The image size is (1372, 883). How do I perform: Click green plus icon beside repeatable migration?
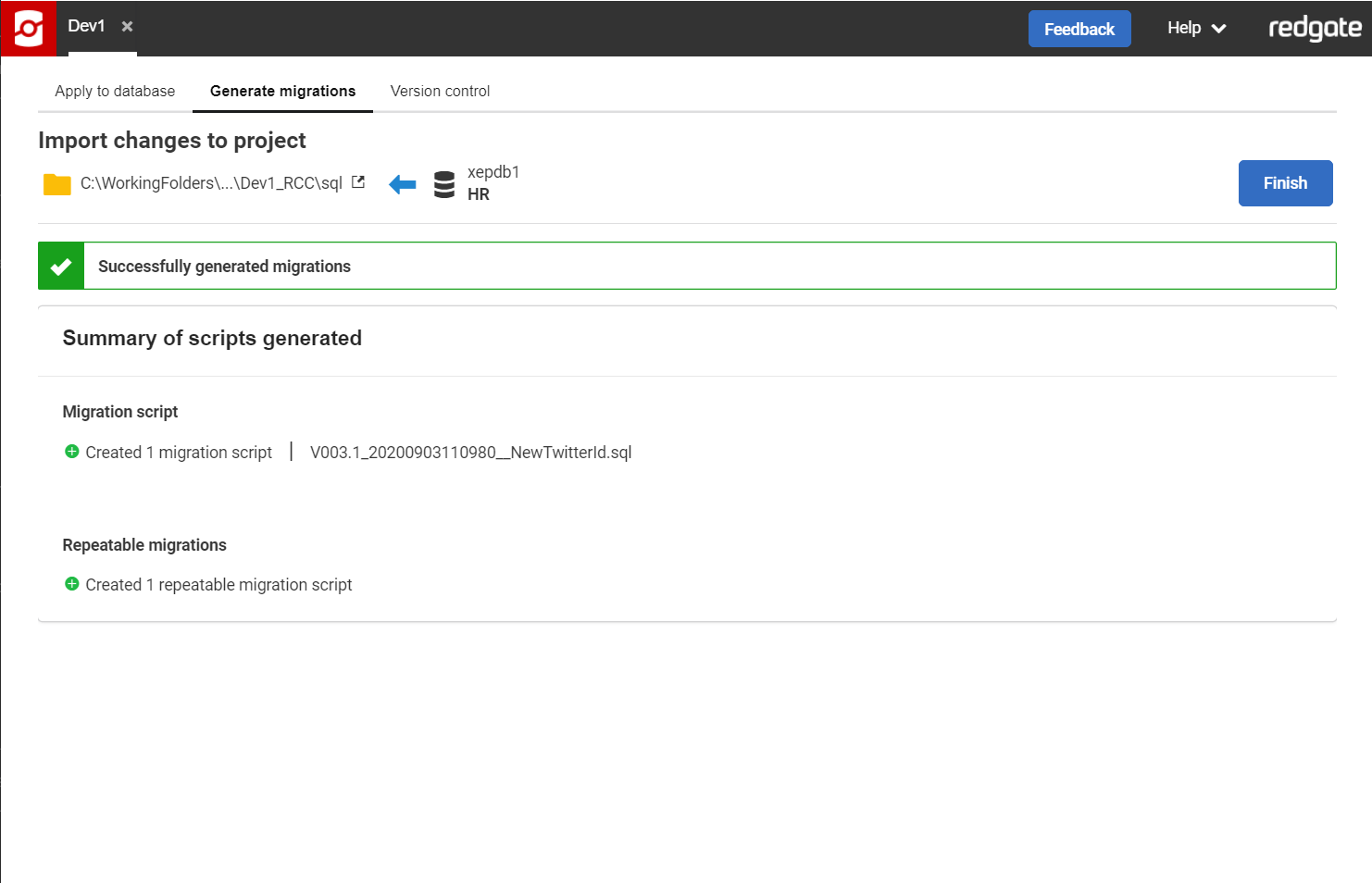72,584
